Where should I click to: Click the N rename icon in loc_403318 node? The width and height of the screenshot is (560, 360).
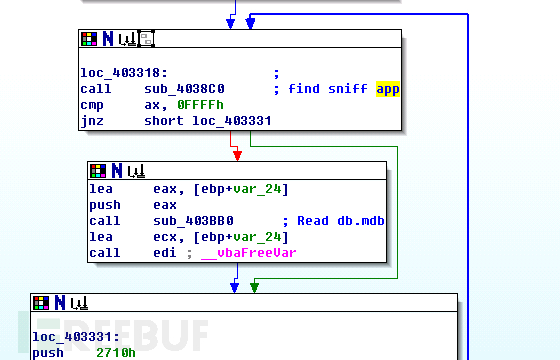108,39
